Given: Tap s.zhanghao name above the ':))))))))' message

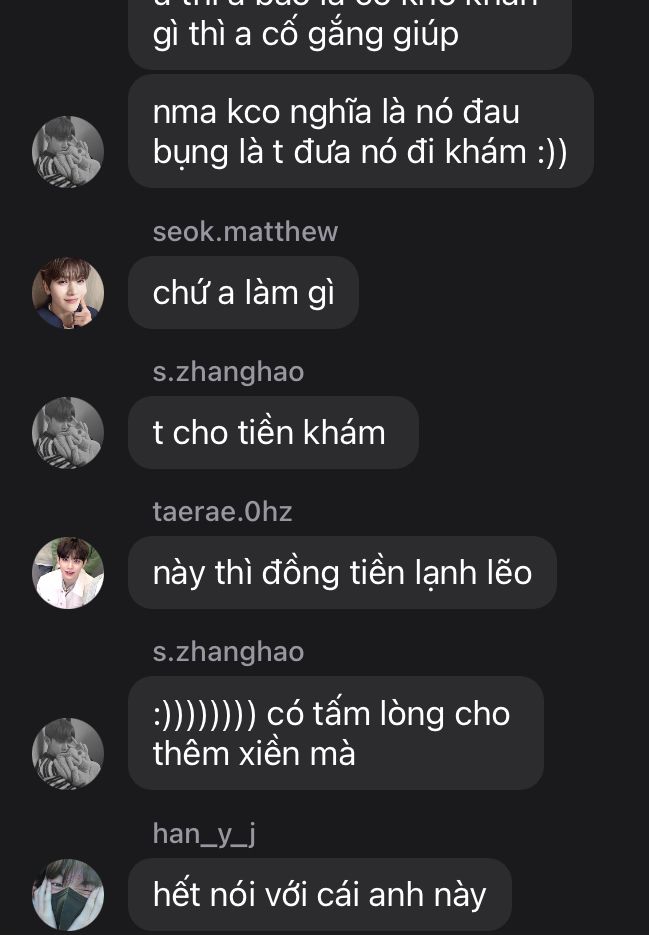Looking at the screenshot, I should click(x=228, y=652).
